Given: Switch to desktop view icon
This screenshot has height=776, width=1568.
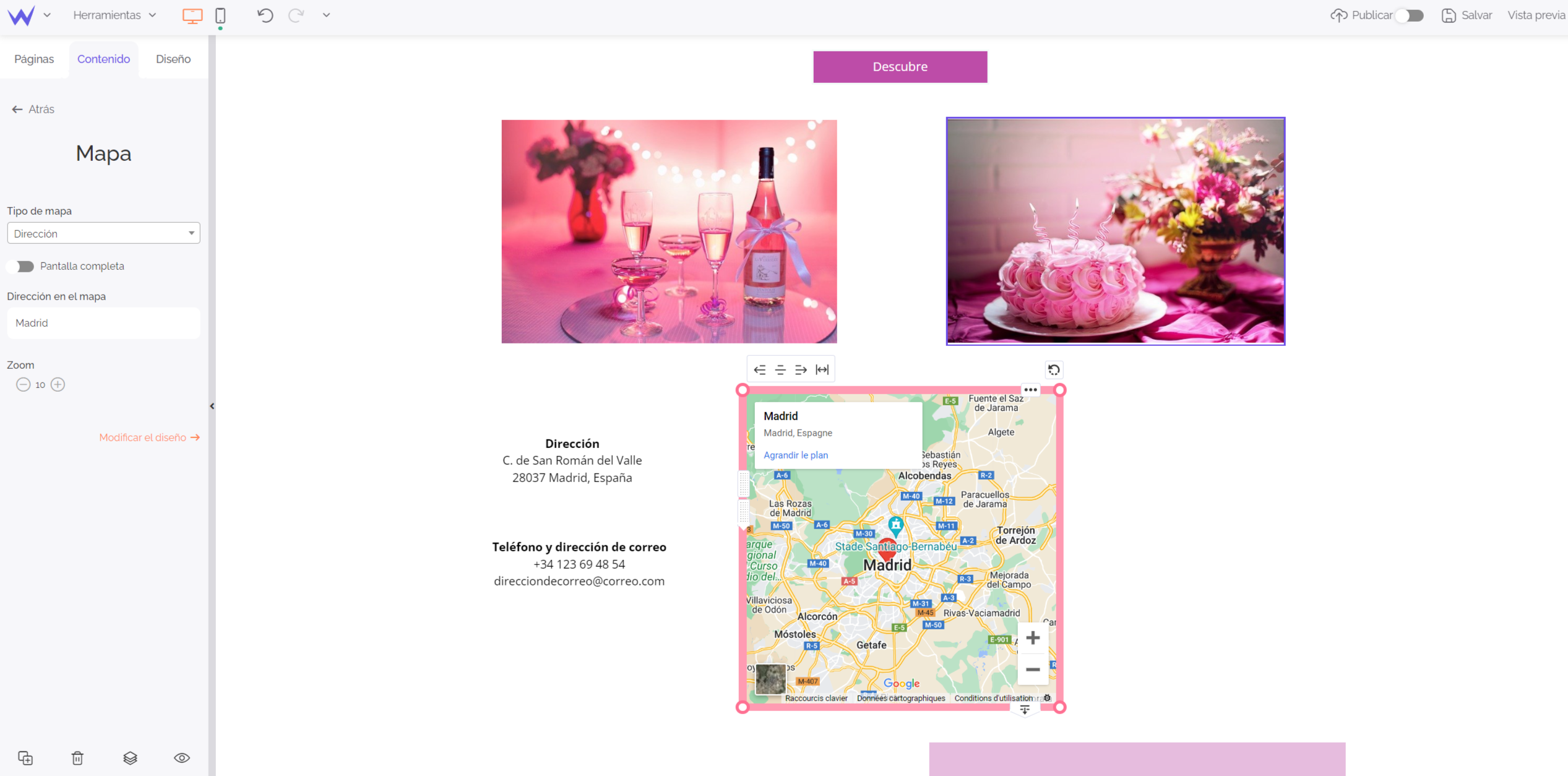Looking at the screenshot, I should [192, 15].
